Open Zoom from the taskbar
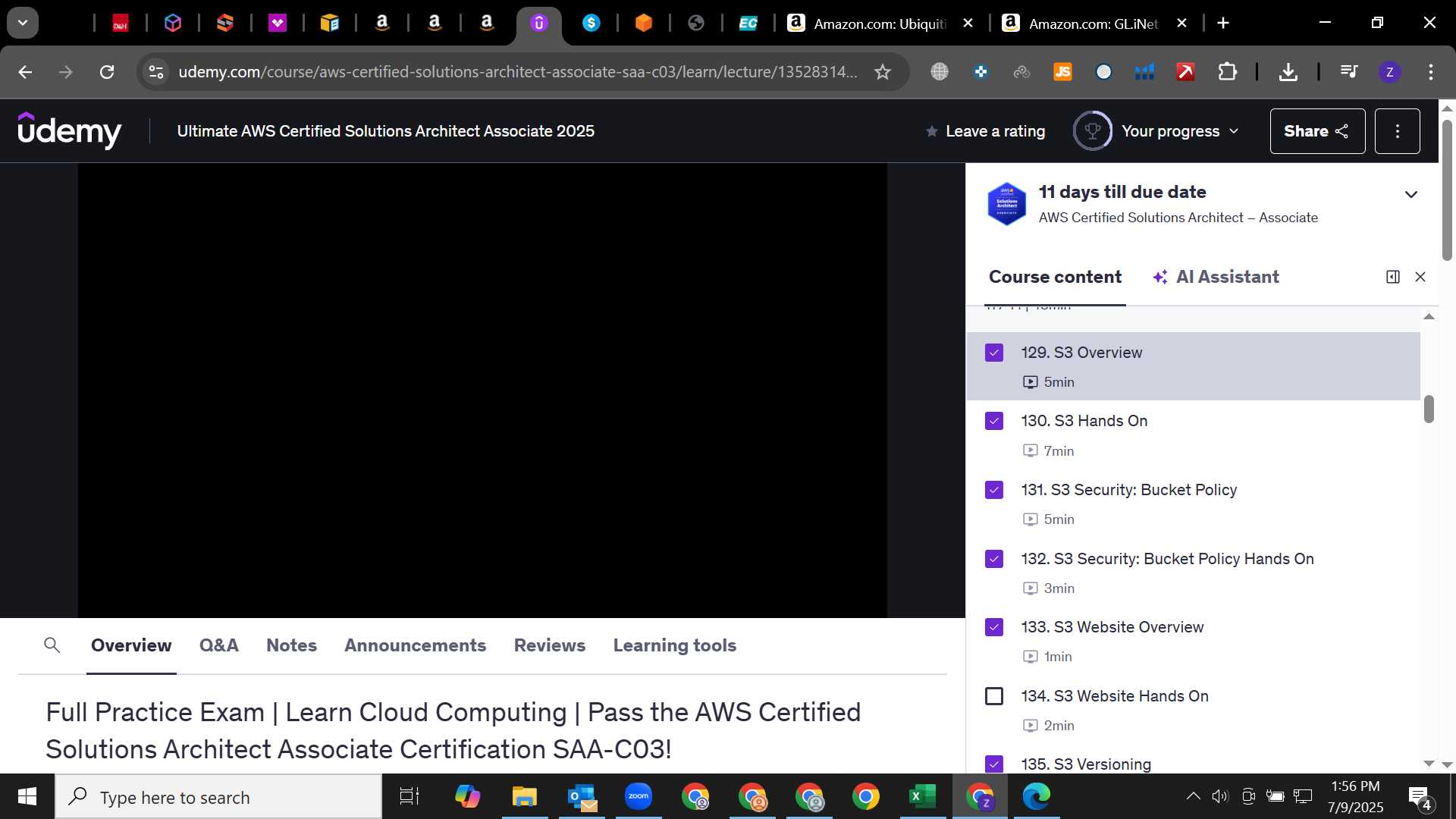Image resolution: width=1456 pixels, height=819 pixels. click(639, 796)
